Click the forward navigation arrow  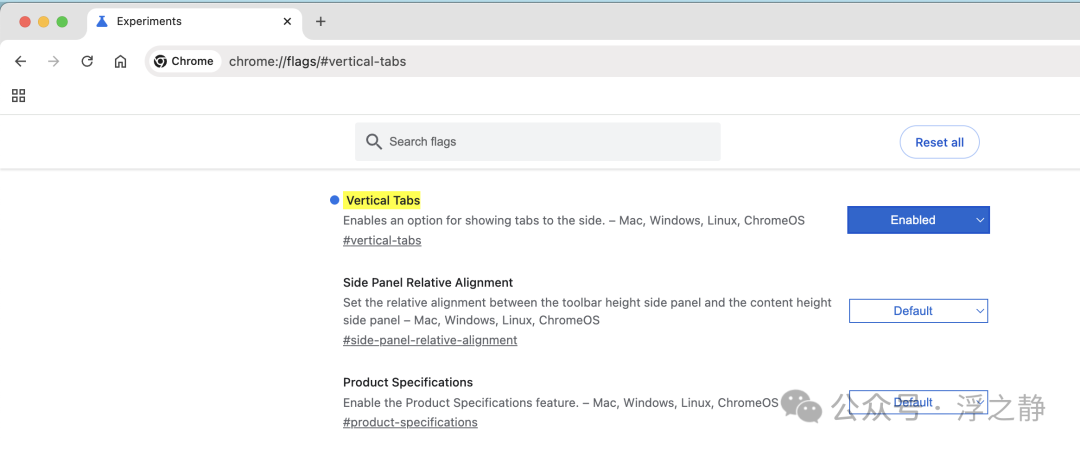[54, 61]
